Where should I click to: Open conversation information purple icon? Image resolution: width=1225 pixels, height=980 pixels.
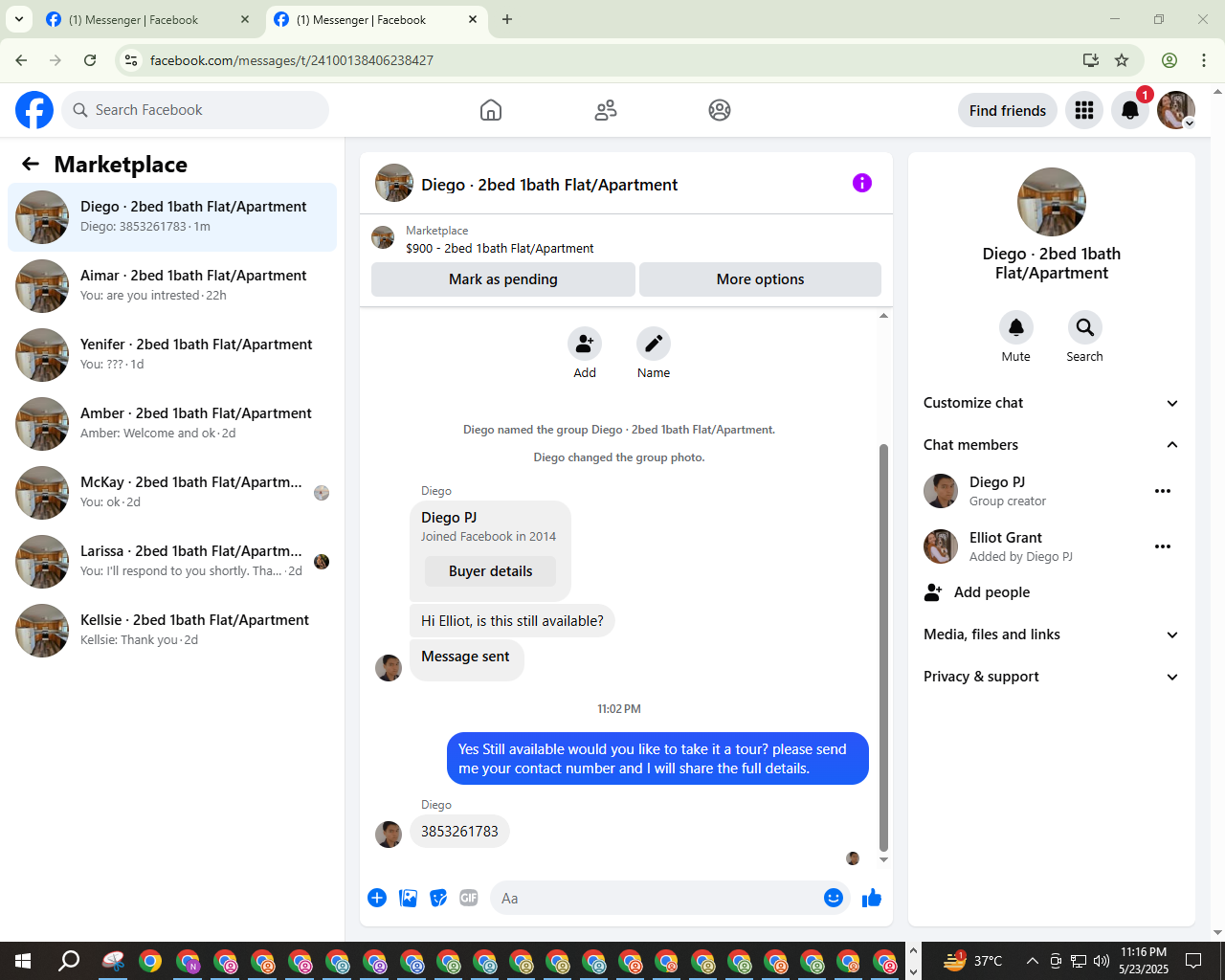click(x=862, y=183)
